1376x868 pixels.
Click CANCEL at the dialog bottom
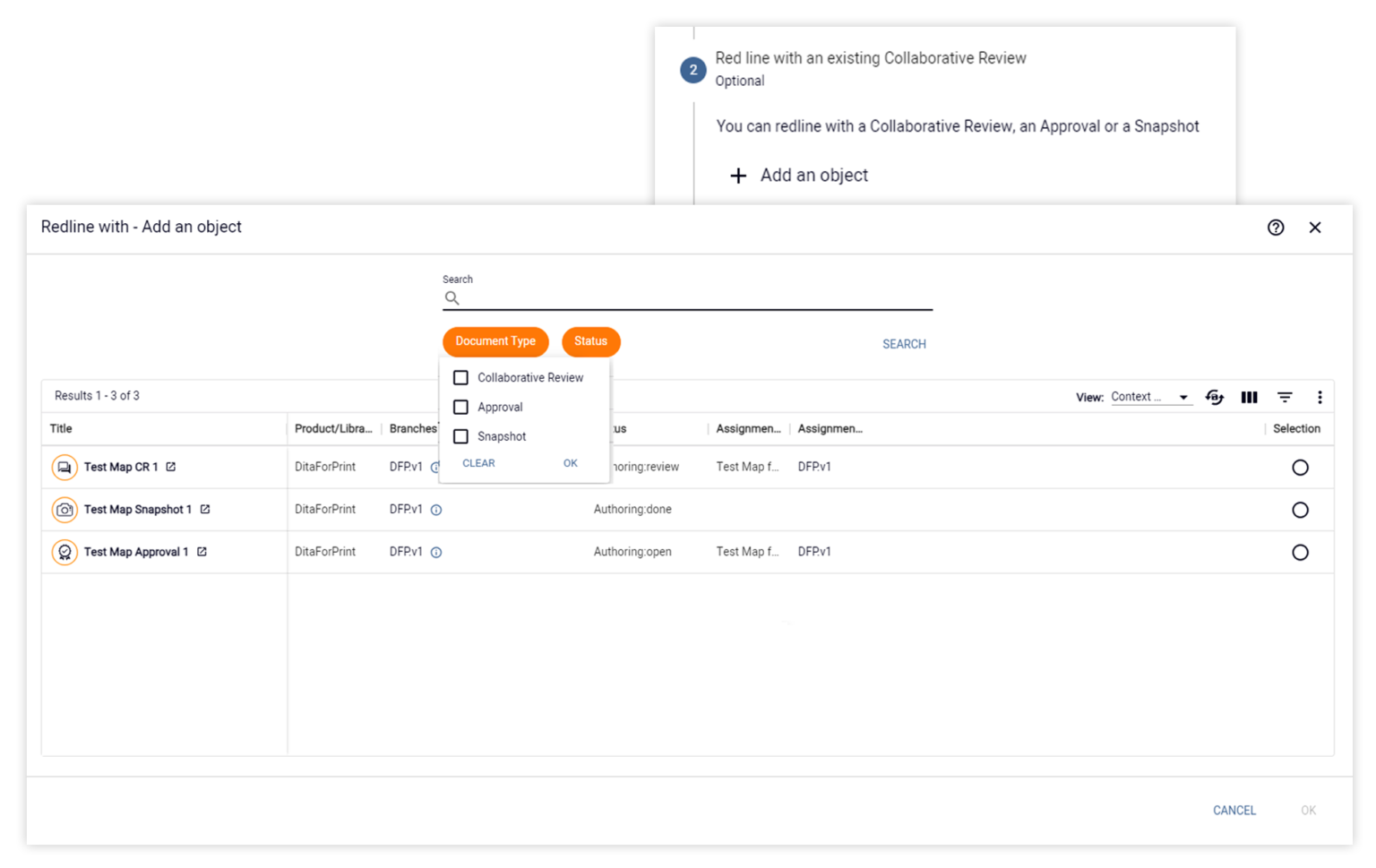(1234, 811)
